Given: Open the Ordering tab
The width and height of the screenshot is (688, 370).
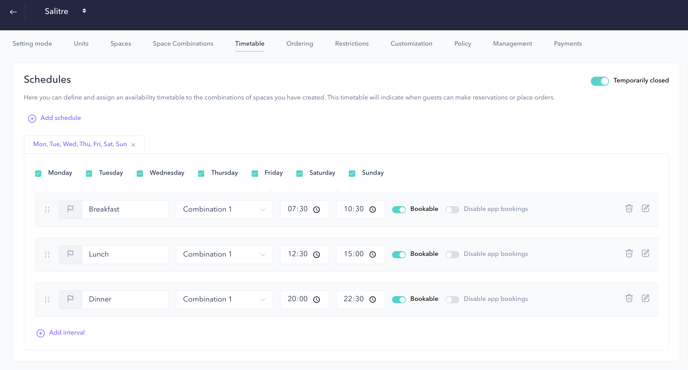Looking at the screenshot, I should 300,43.
